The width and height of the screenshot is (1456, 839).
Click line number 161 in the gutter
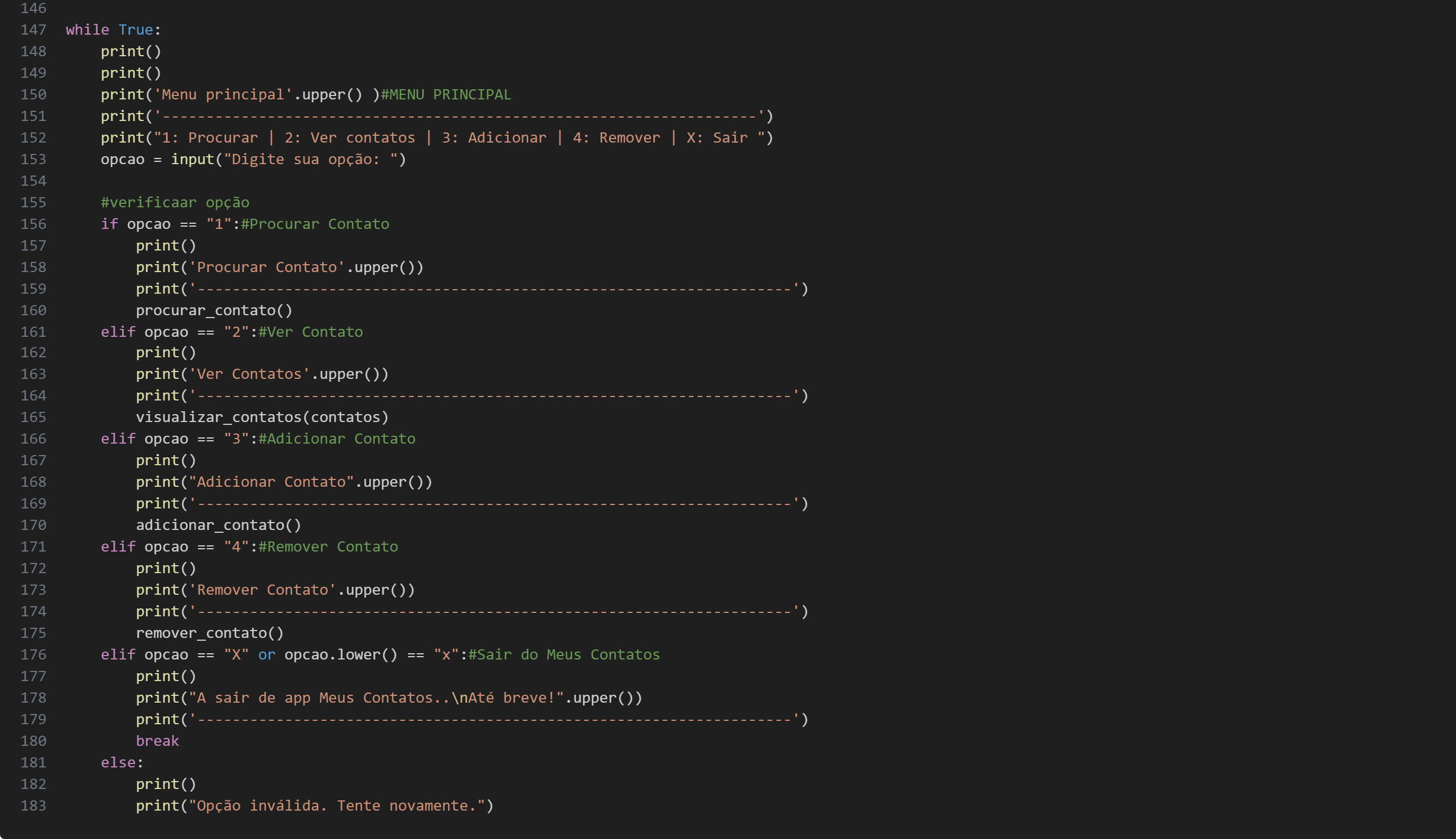pyautogui.click(x=34, y=332)
